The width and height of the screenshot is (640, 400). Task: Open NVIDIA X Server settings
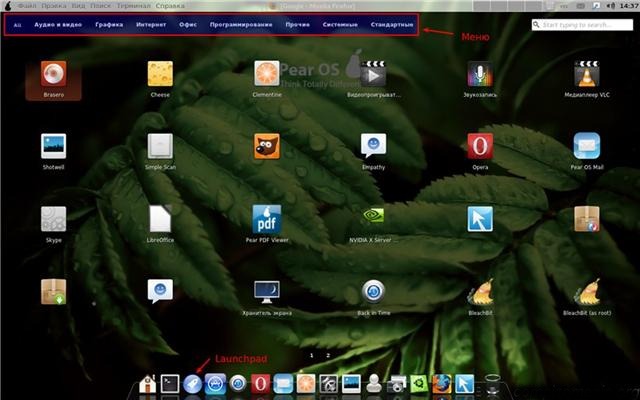(373, 216)
